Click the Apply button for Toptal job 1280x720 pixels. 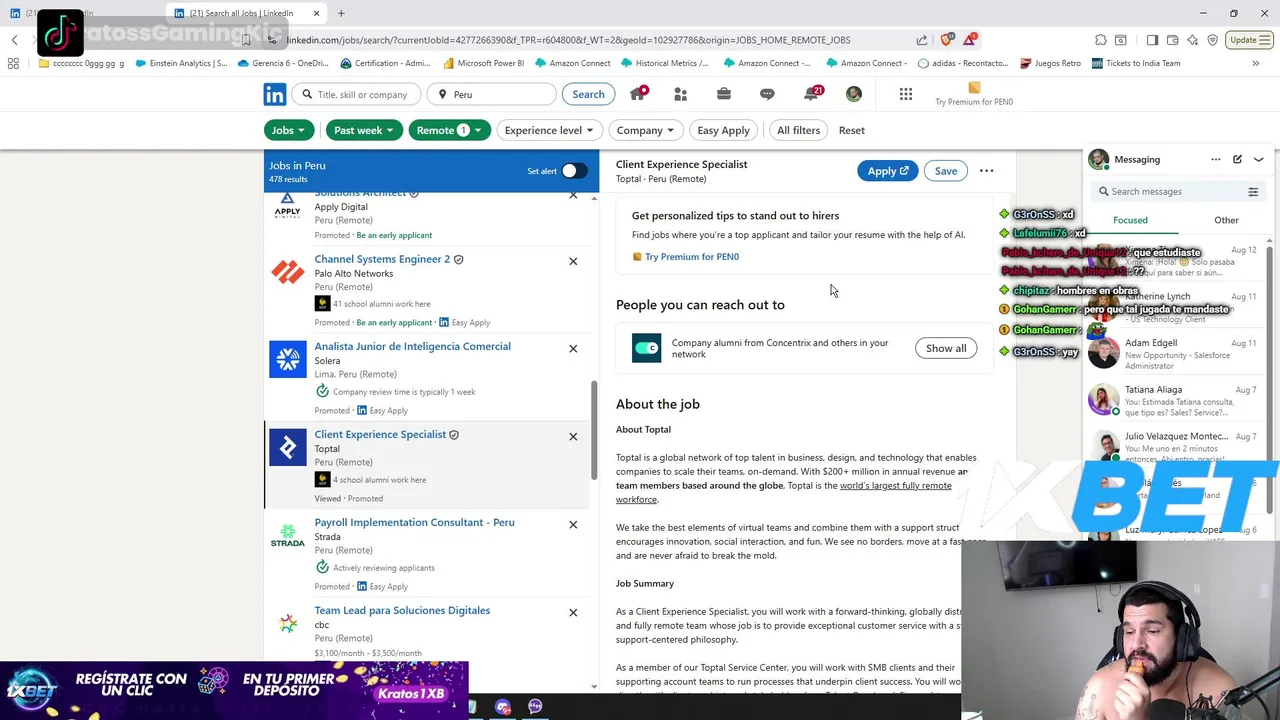887,171
